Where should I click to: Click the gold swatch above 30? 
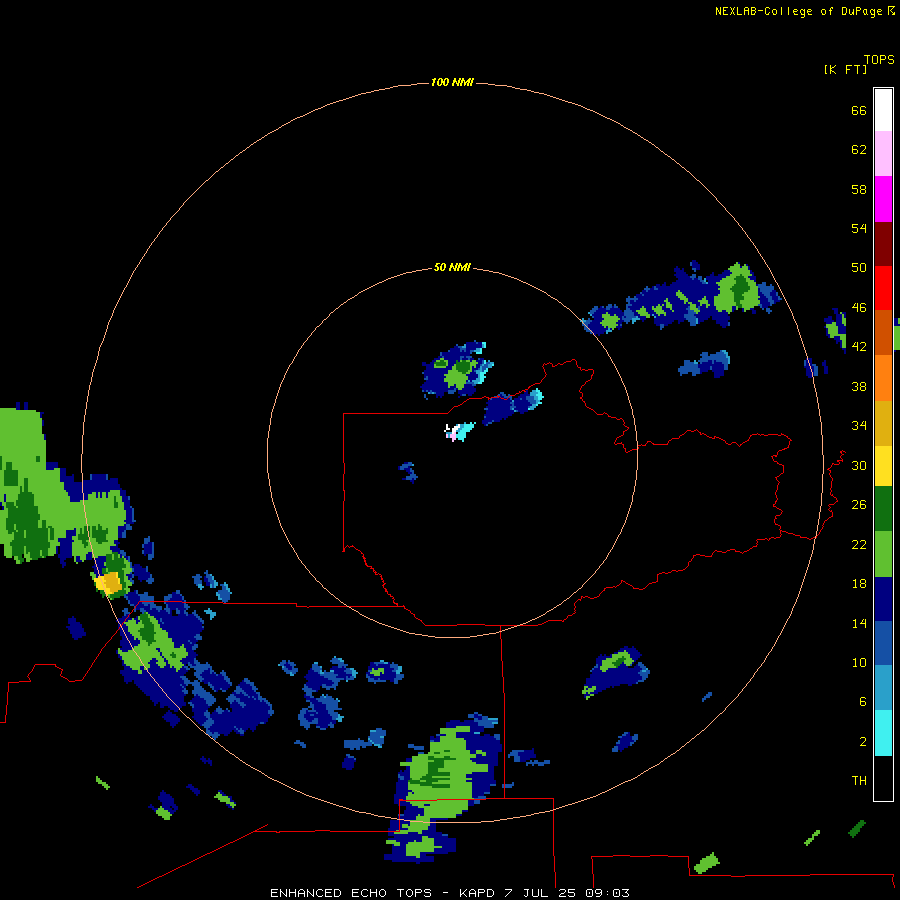883,423
